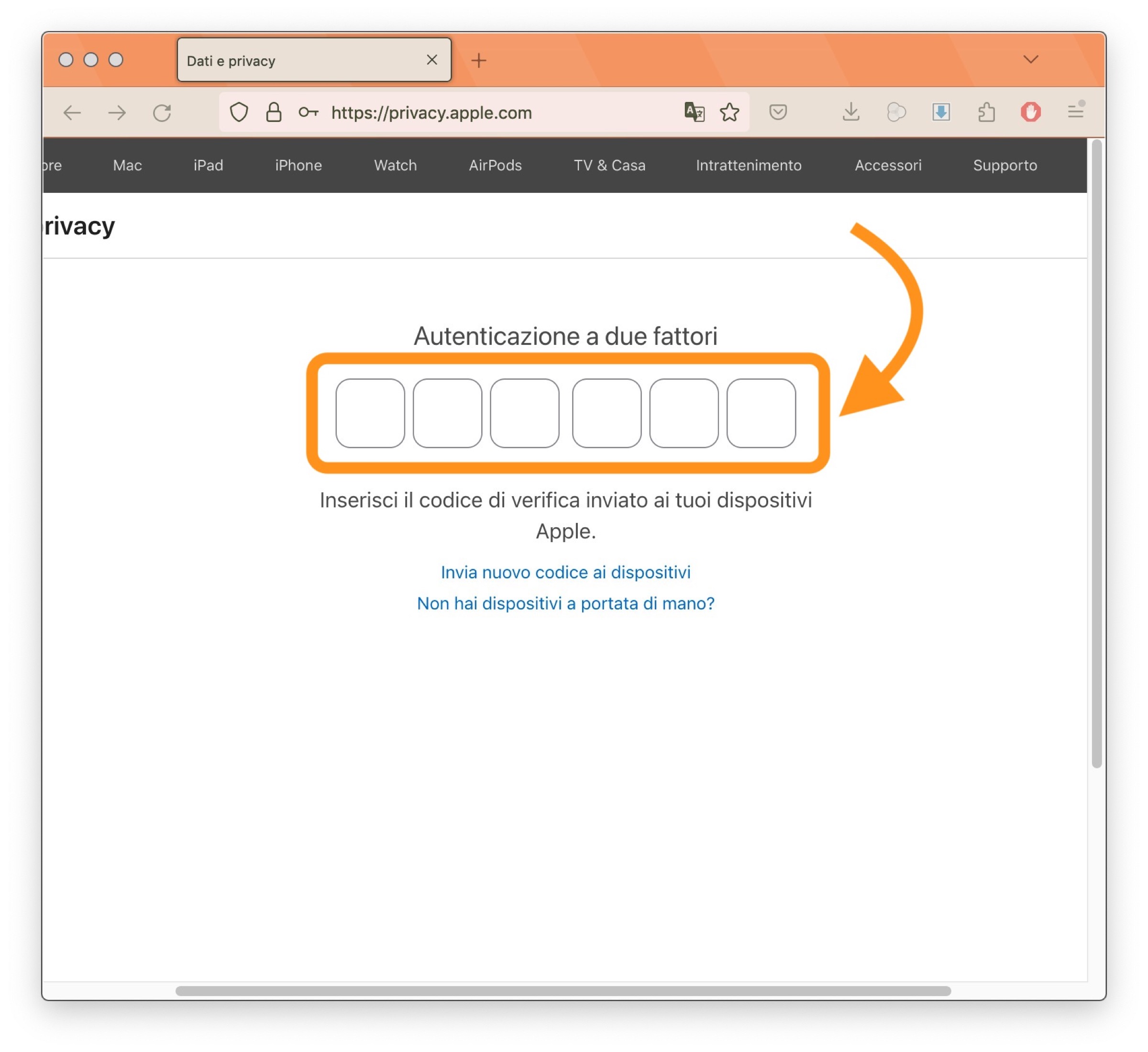Expand the list all tabs chevron
This screenshot has width=1148, height=1052.
[1031, 59]
